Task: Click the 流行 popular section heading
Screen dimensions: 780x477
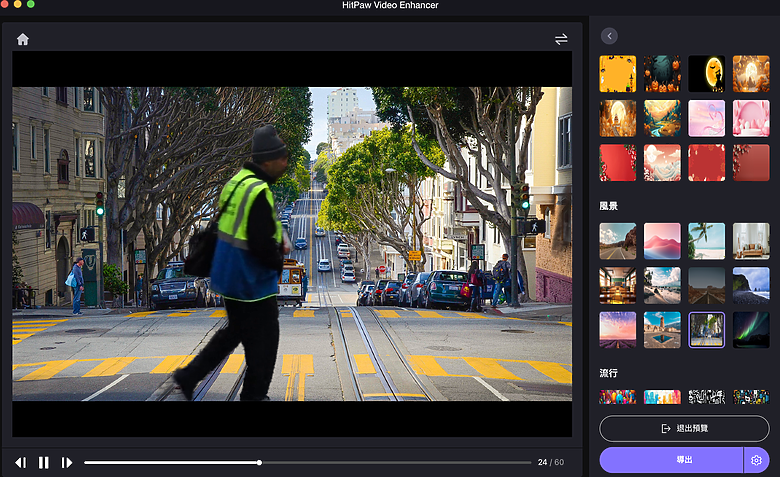Action: [x=608, y=373]
